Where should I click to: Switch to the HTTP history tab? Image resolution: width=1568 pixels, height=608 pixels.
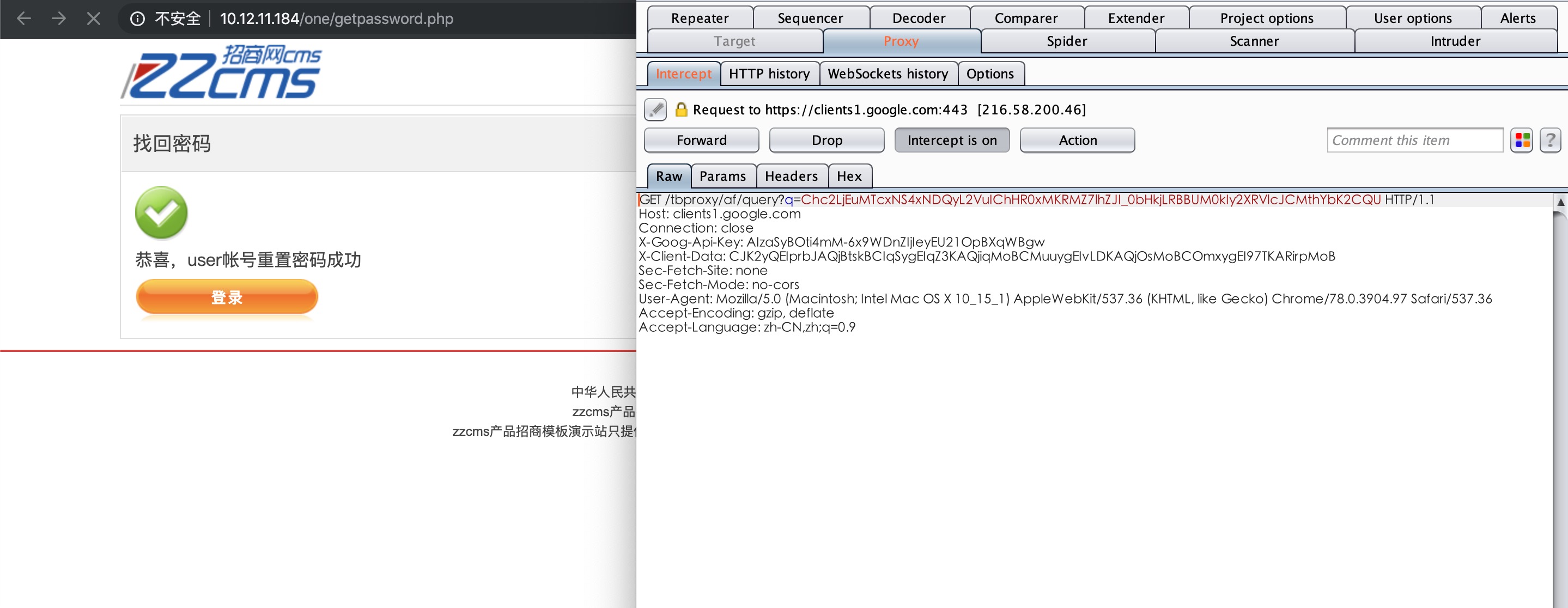coord(769,74)
